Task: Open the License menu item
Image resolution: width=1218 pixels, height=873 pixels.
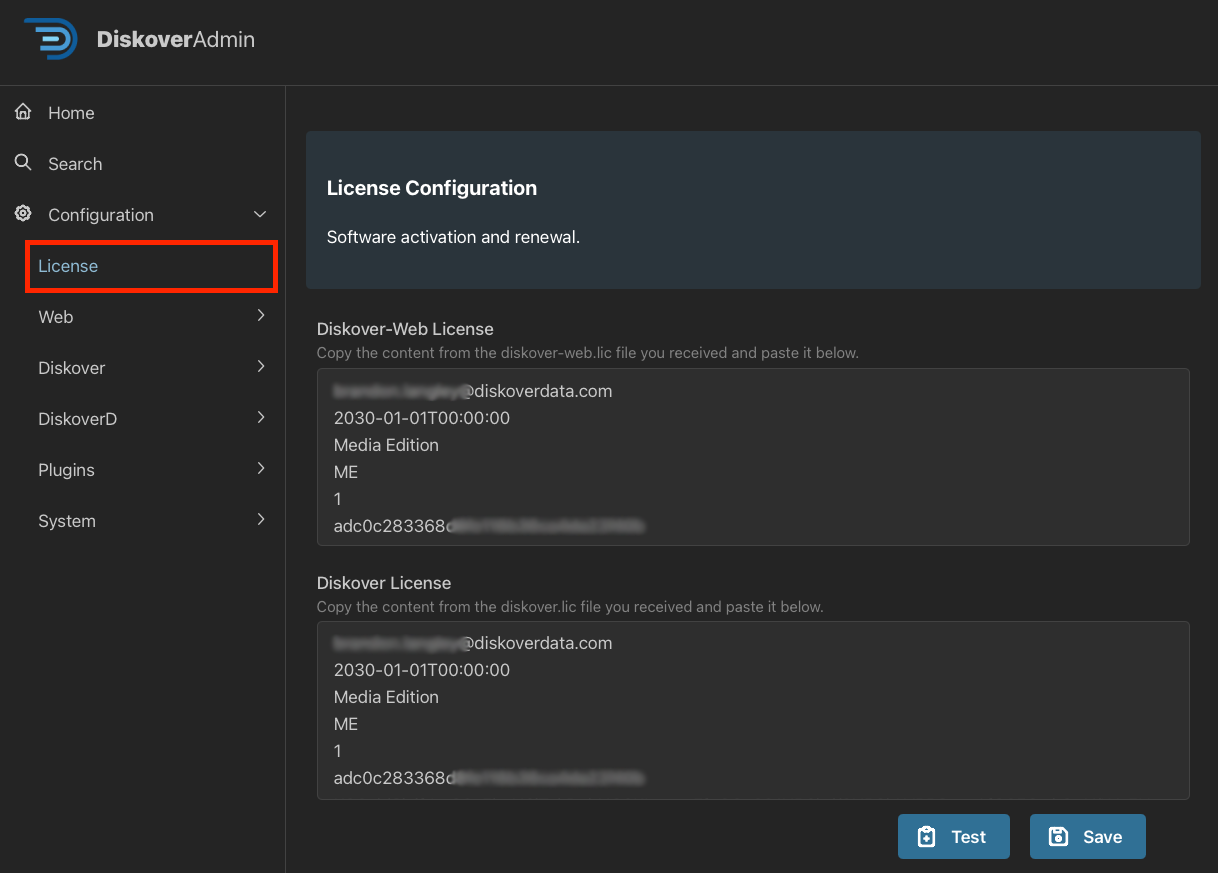Action: click(x=68, y=266)
